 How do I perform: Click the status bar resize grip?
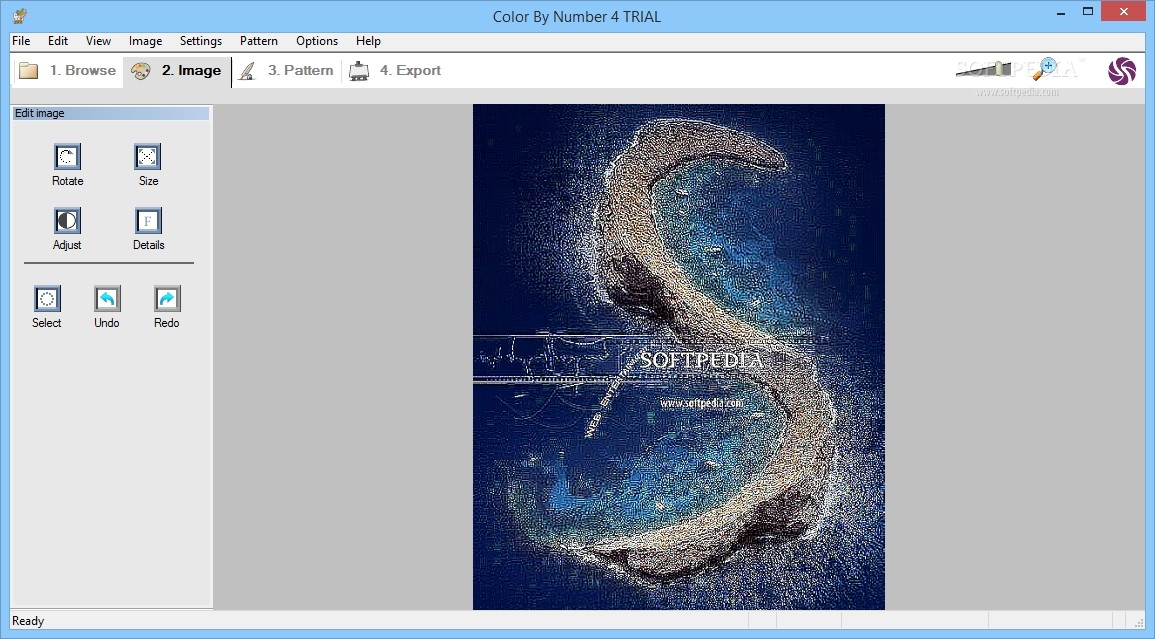(1138, 622)
